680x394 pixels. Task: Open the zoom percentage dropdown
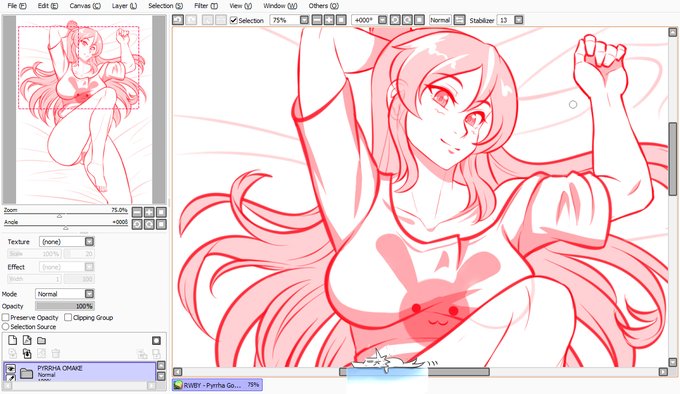tap(304, 20)
